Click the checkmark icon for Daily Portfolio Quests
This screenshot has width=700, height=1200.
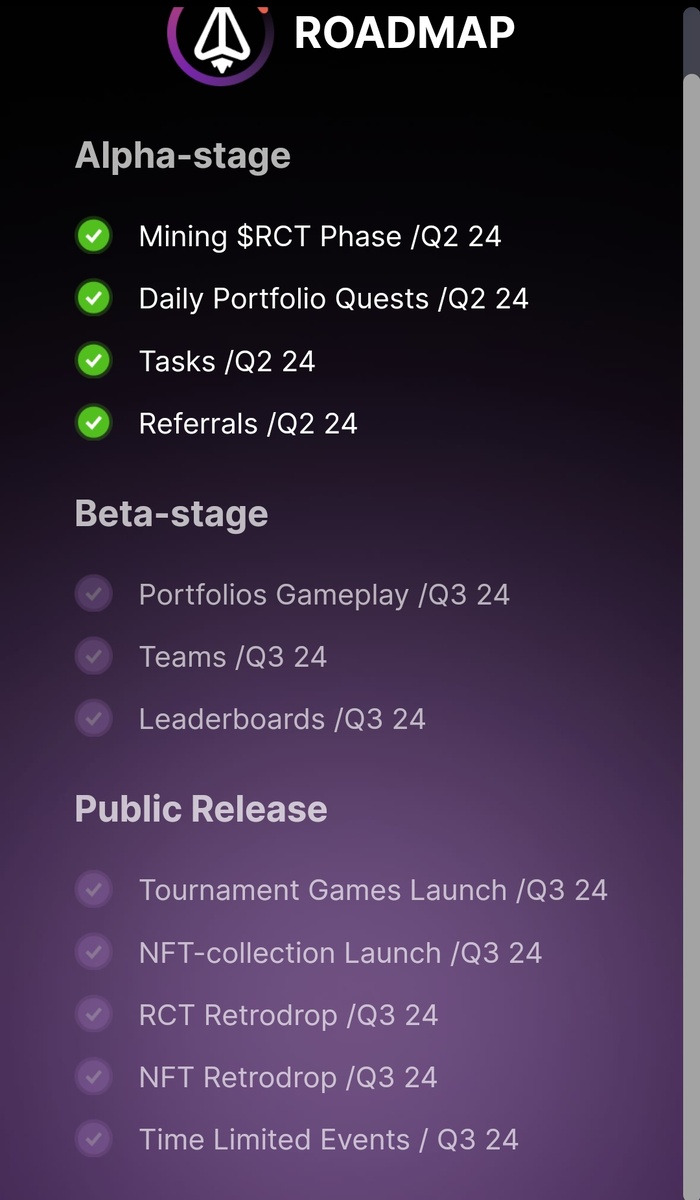[93, 298]
